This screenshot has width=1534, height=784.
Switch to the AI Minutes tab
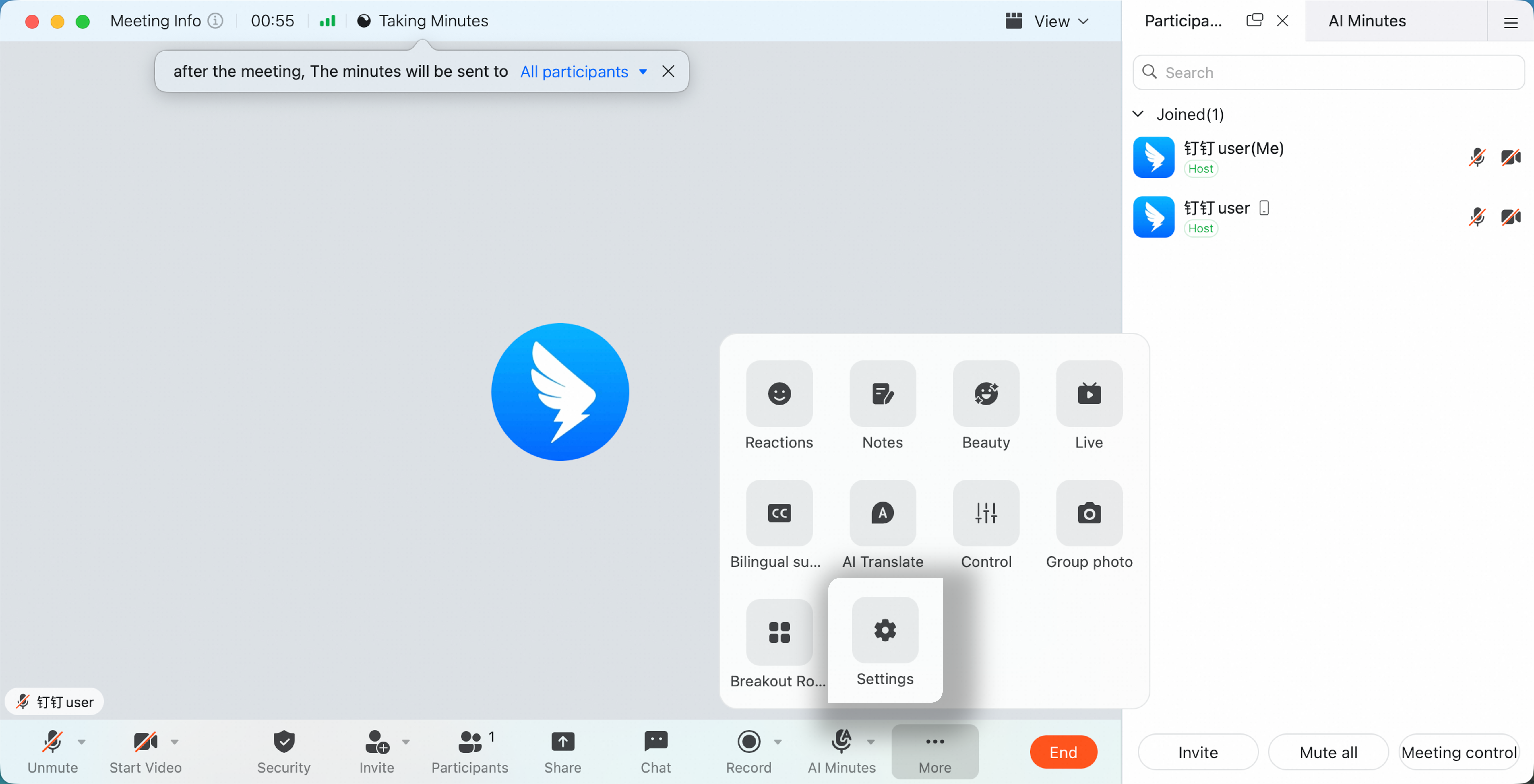(x=1367, y=21)
